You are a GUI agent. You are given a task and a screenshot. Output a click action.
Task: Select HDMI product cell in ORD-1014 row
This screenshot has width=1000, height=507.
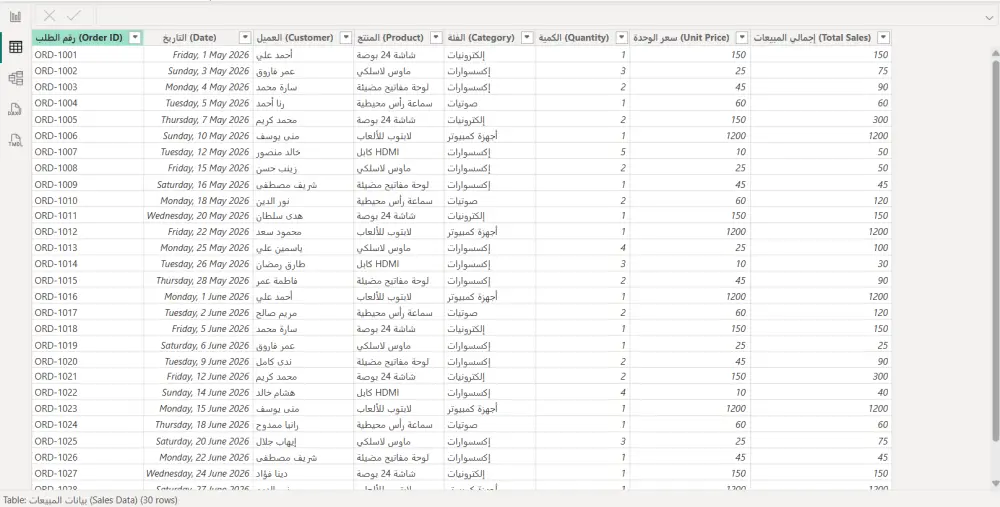[399, 263]
